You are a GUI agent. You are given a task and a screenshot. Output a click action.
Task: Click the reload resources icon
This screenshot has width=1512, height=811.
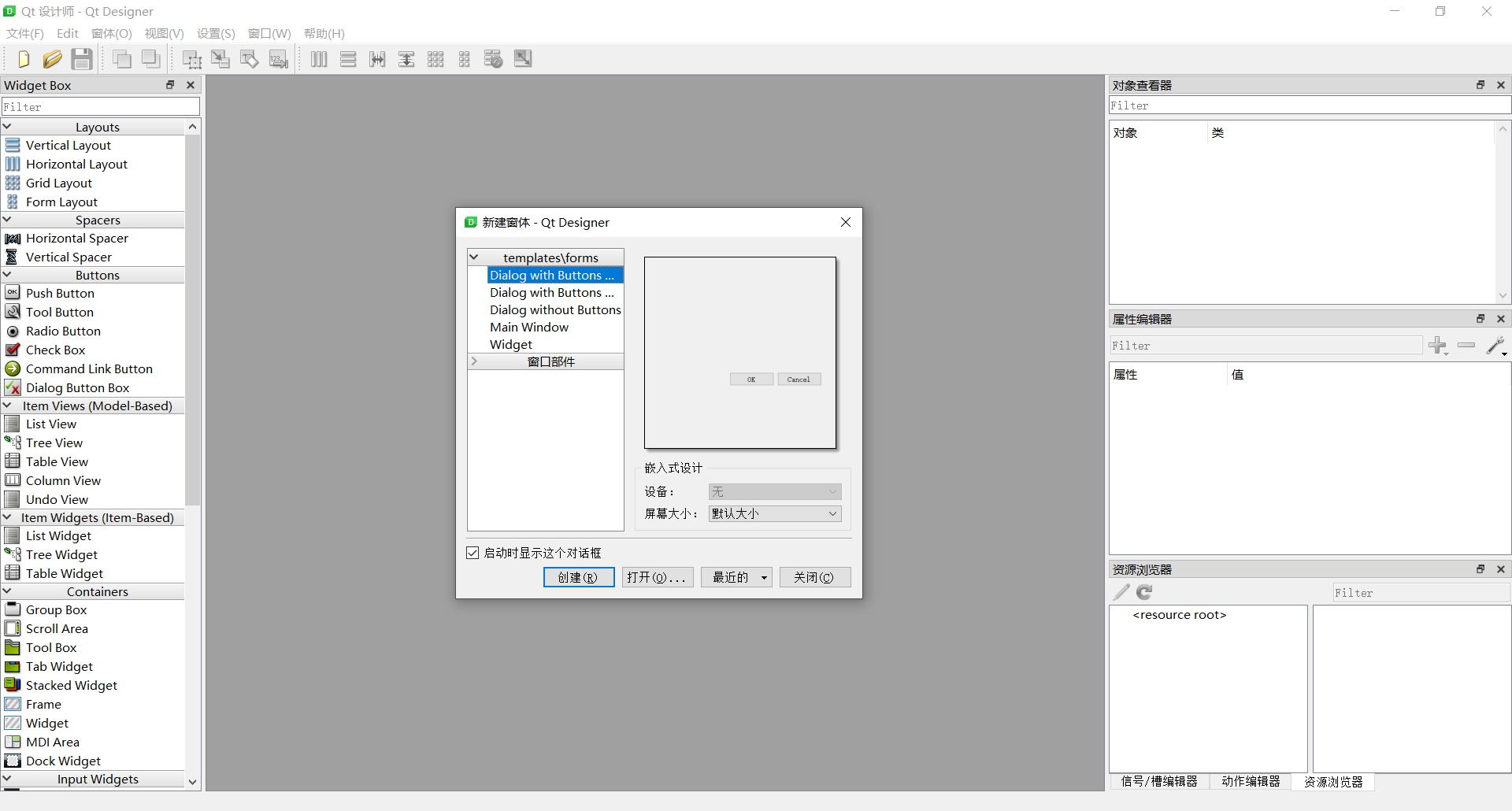click(x=1144, y=592)
